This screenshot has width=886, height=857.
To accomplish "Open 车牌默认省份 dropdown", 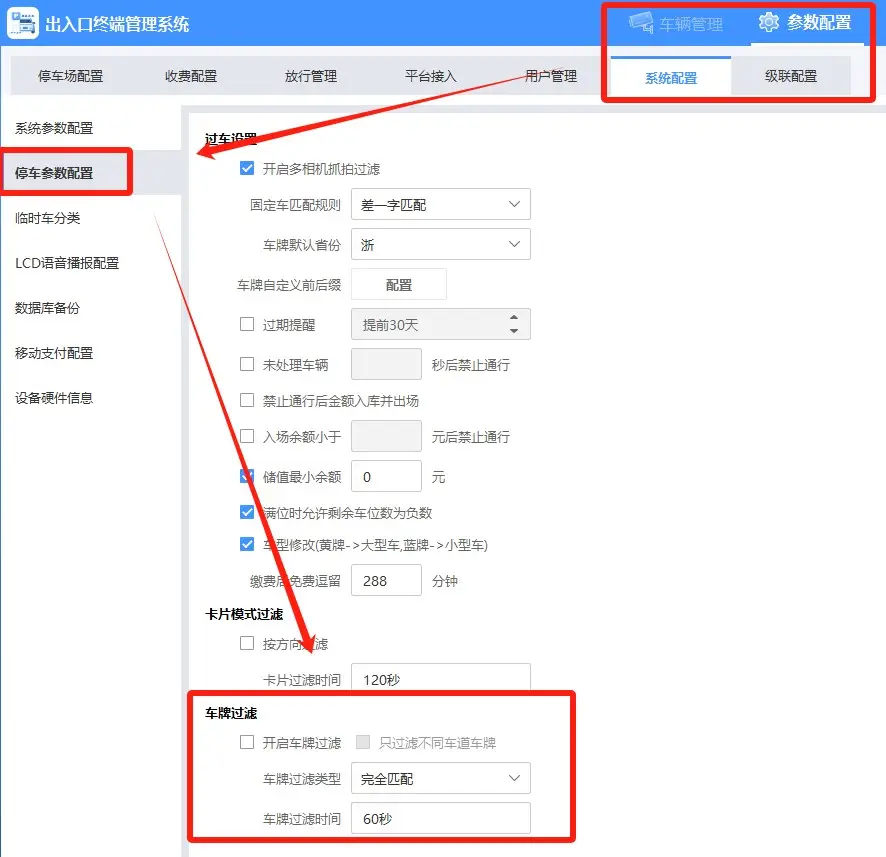I will [440, 244].
